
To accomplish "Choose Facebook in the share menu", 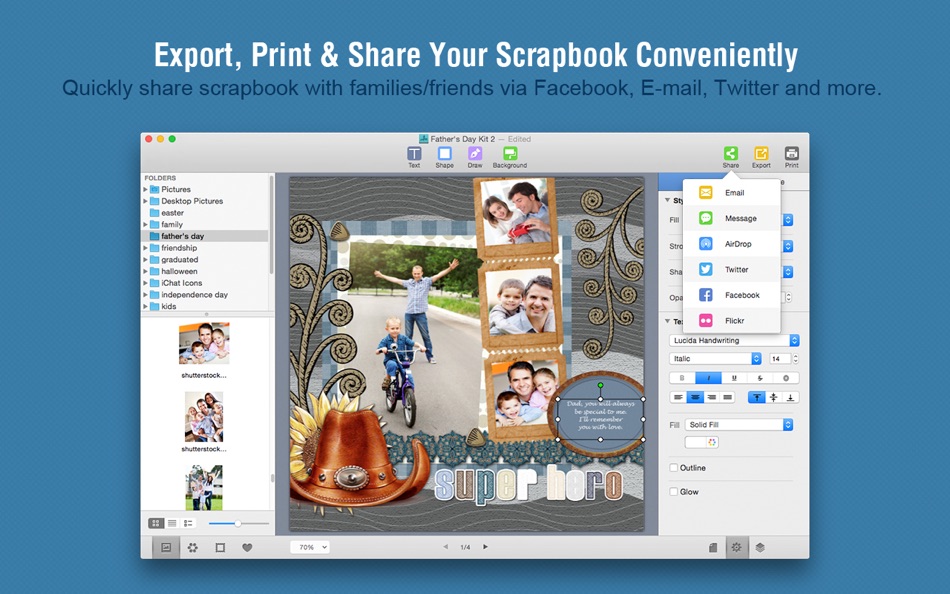I will (x=731, y=295).
